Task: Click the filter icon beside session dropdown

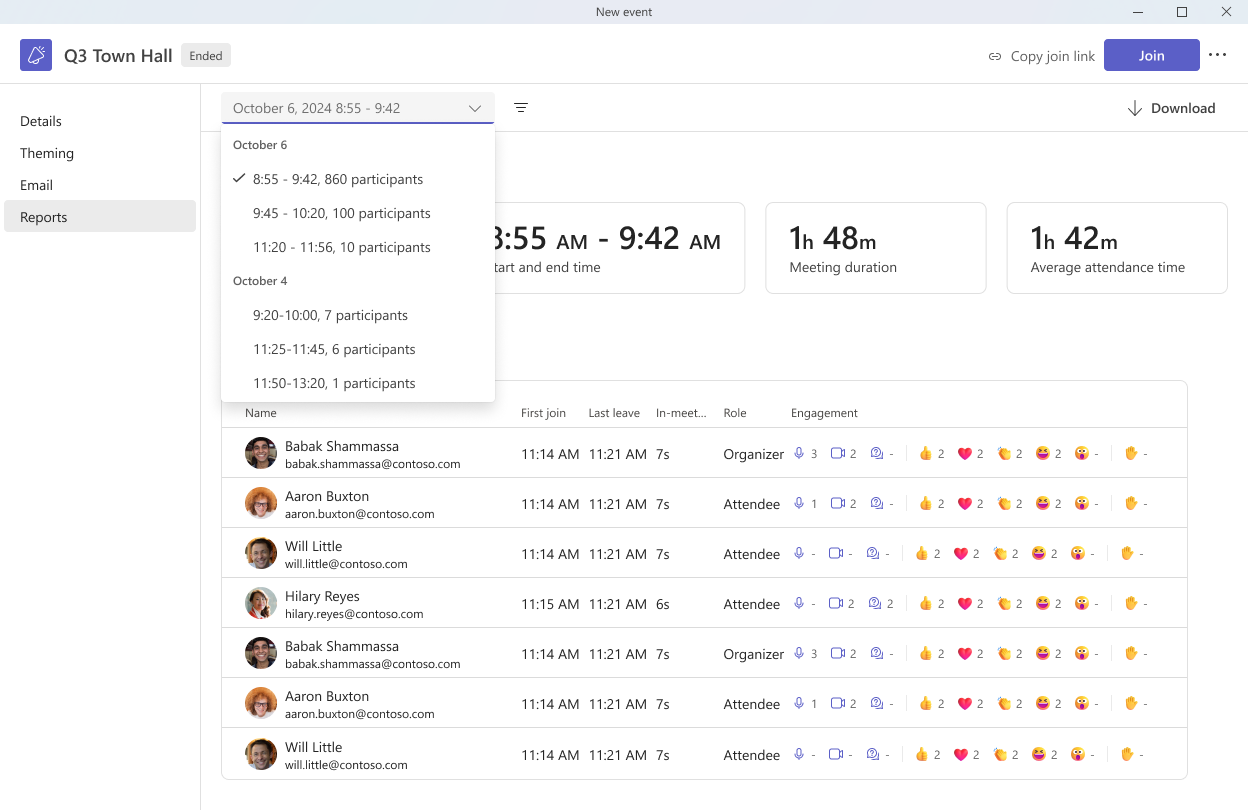Action: coord(521,108)
